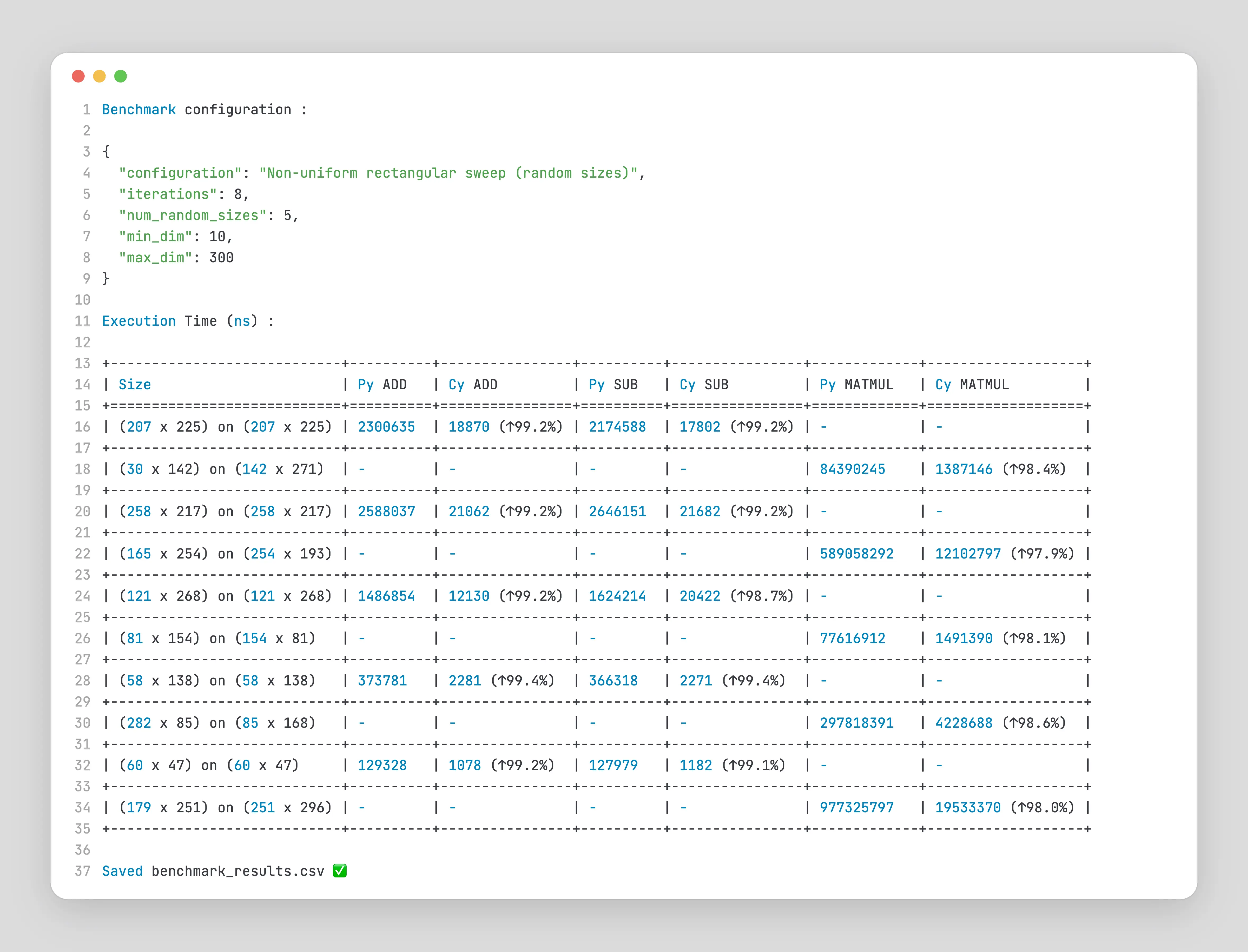
Task: Click the 'Size' column header
Action: coord(135,384)
